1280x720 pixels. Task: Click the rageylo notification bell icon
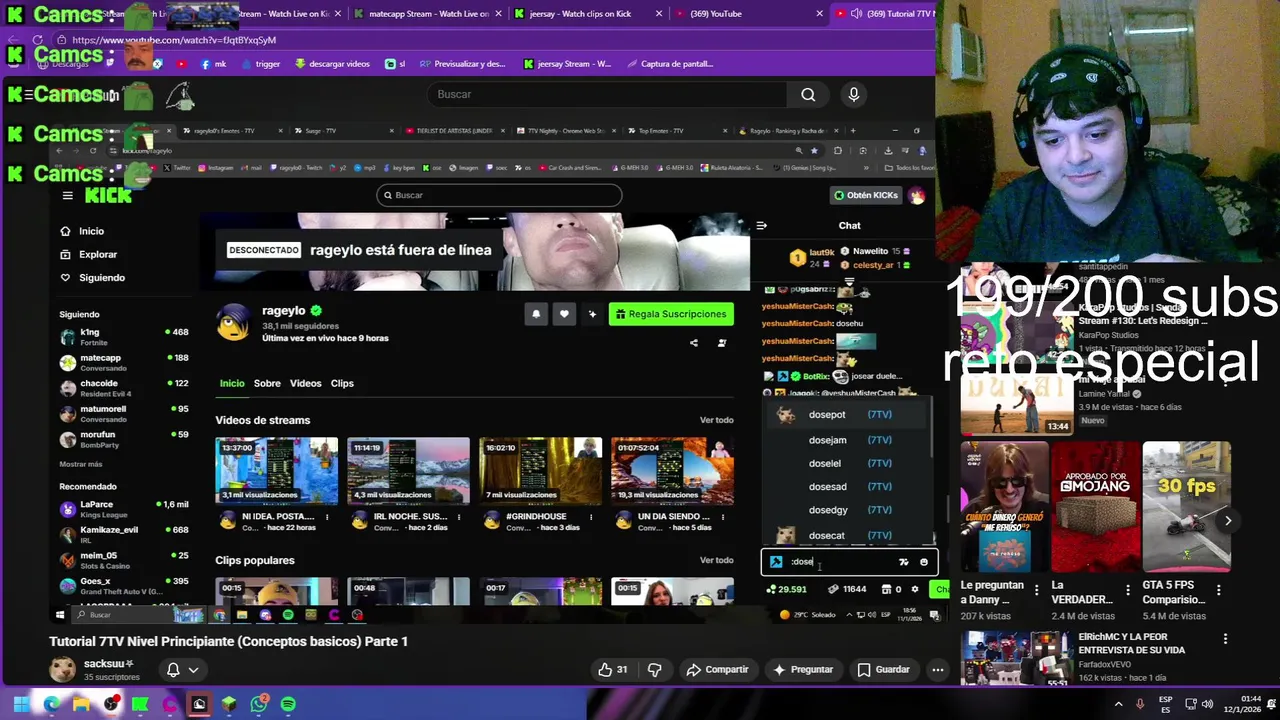pos(536,314)
